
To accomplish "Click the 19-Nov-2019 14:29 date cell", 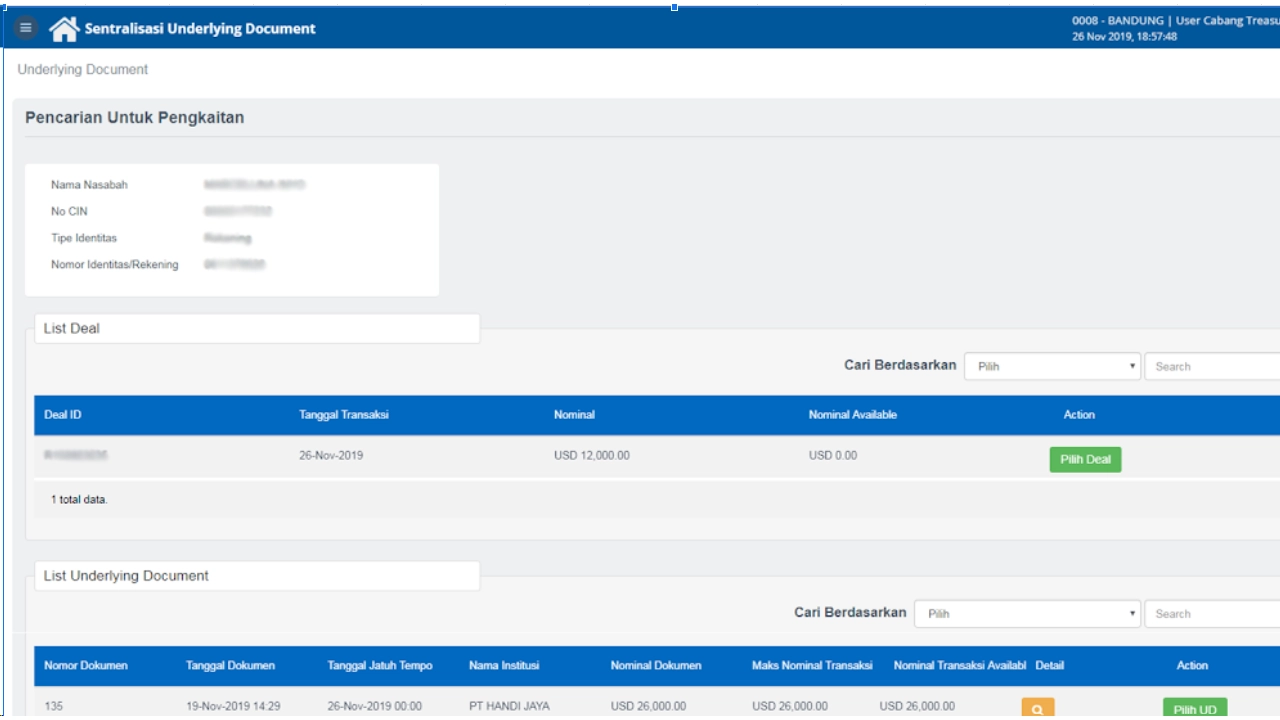I will point(233,706).
